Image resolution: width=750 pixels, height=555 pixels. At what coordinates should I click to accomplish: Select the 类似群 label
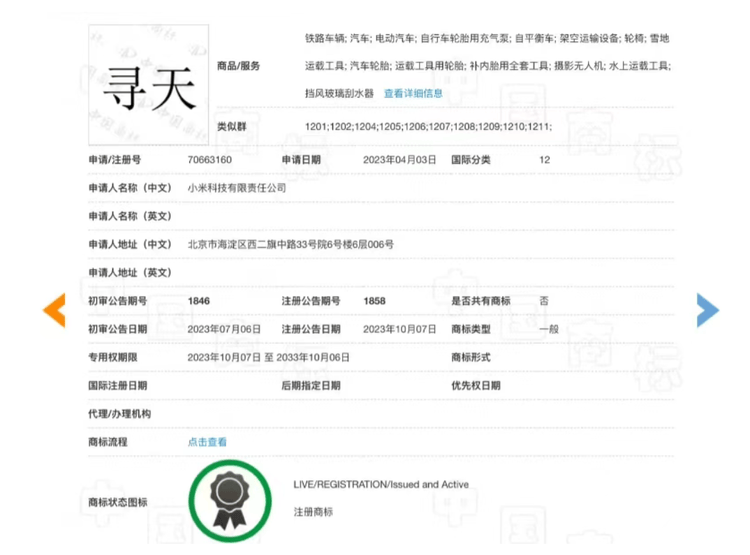(232, 127)
